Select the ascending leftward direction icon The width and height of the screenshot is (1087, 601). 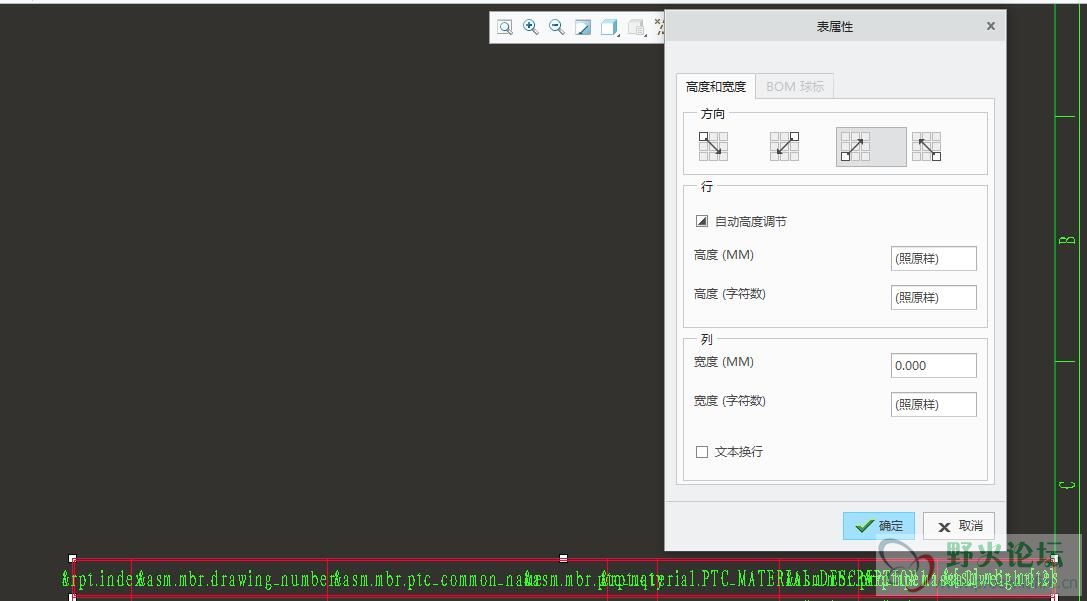coord(926,146)
